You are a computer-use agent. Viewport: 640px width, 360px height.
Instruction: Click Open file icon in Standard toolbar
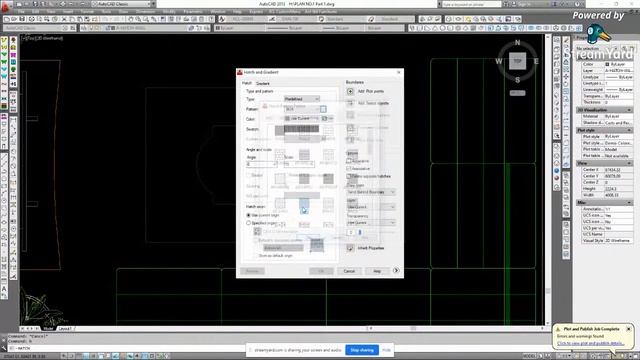[15, 19]
